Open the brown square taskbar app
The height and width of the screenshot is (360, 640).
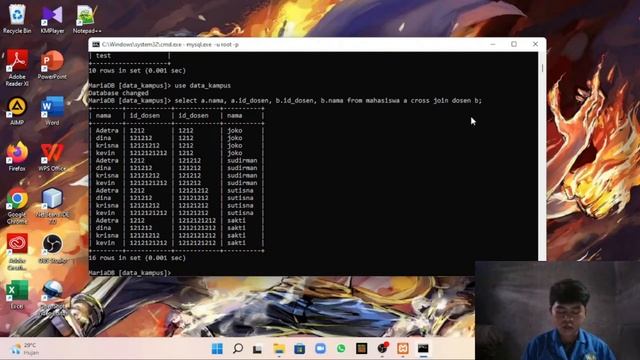[362, 349]
